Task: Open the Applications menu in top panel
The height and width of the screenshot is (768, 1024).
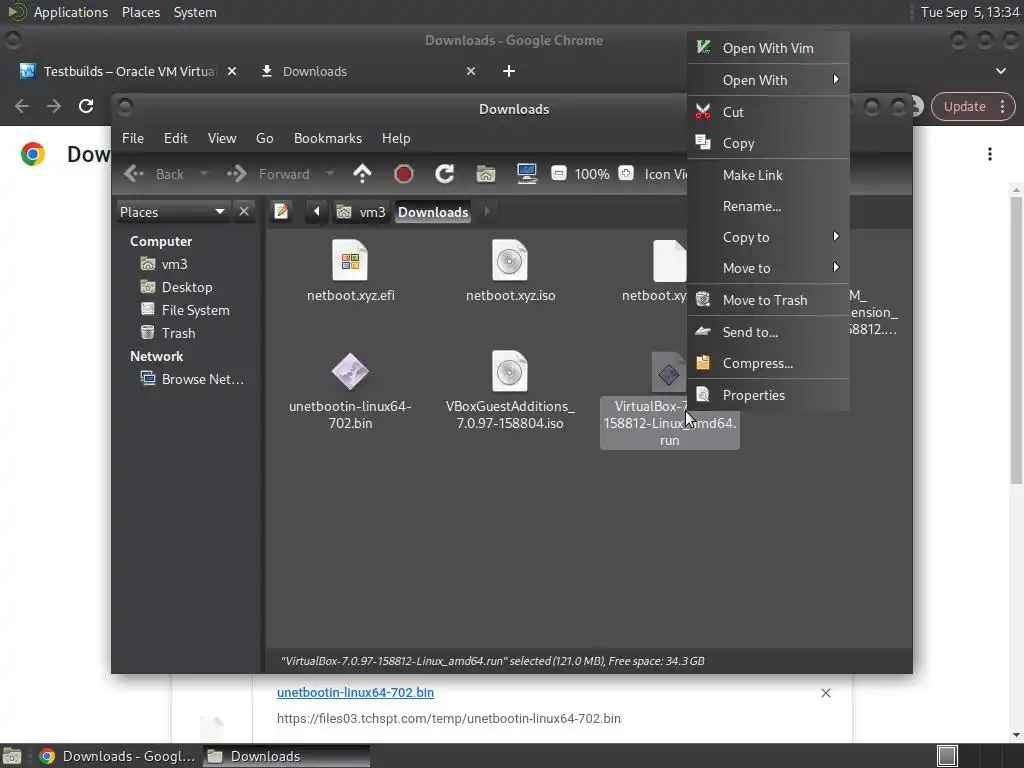Action: tap(71, 12)
